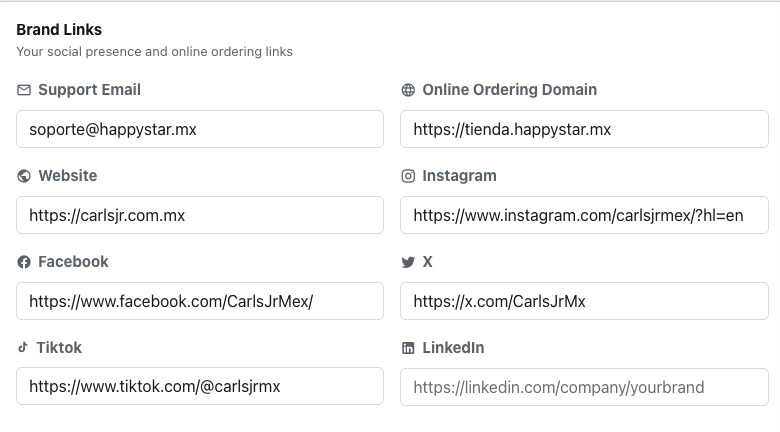Click the Instagram label text

460,176
